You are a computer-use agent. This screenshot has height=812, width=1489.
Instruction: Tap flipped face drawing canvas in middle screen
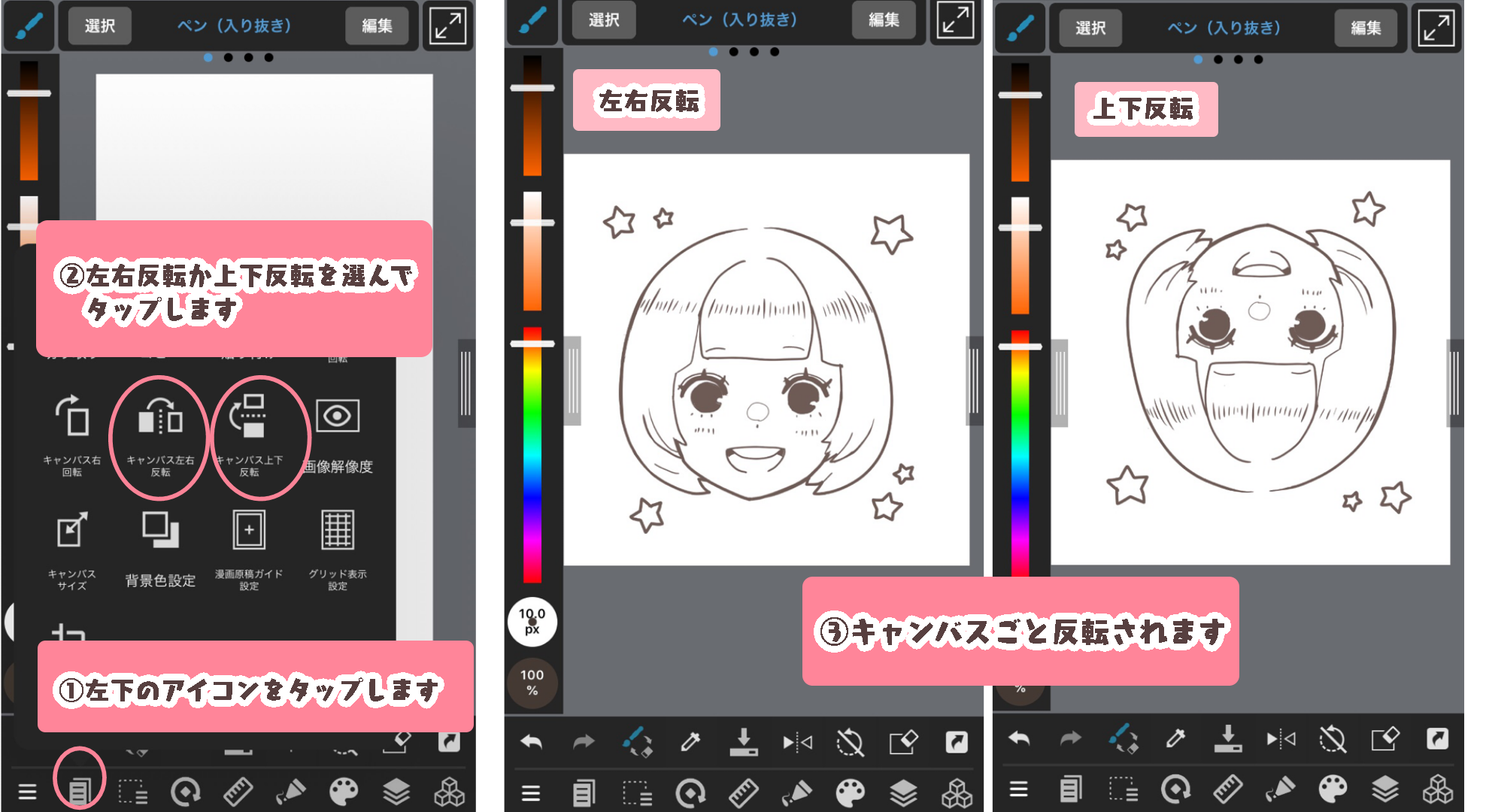point(766,359)
